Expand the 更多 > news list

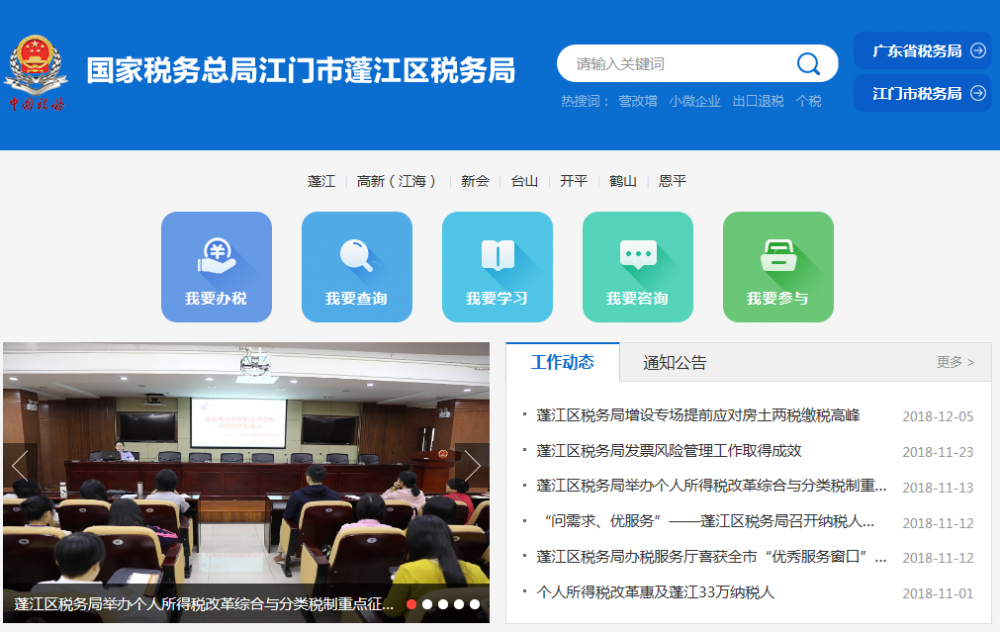pos(954,362)
